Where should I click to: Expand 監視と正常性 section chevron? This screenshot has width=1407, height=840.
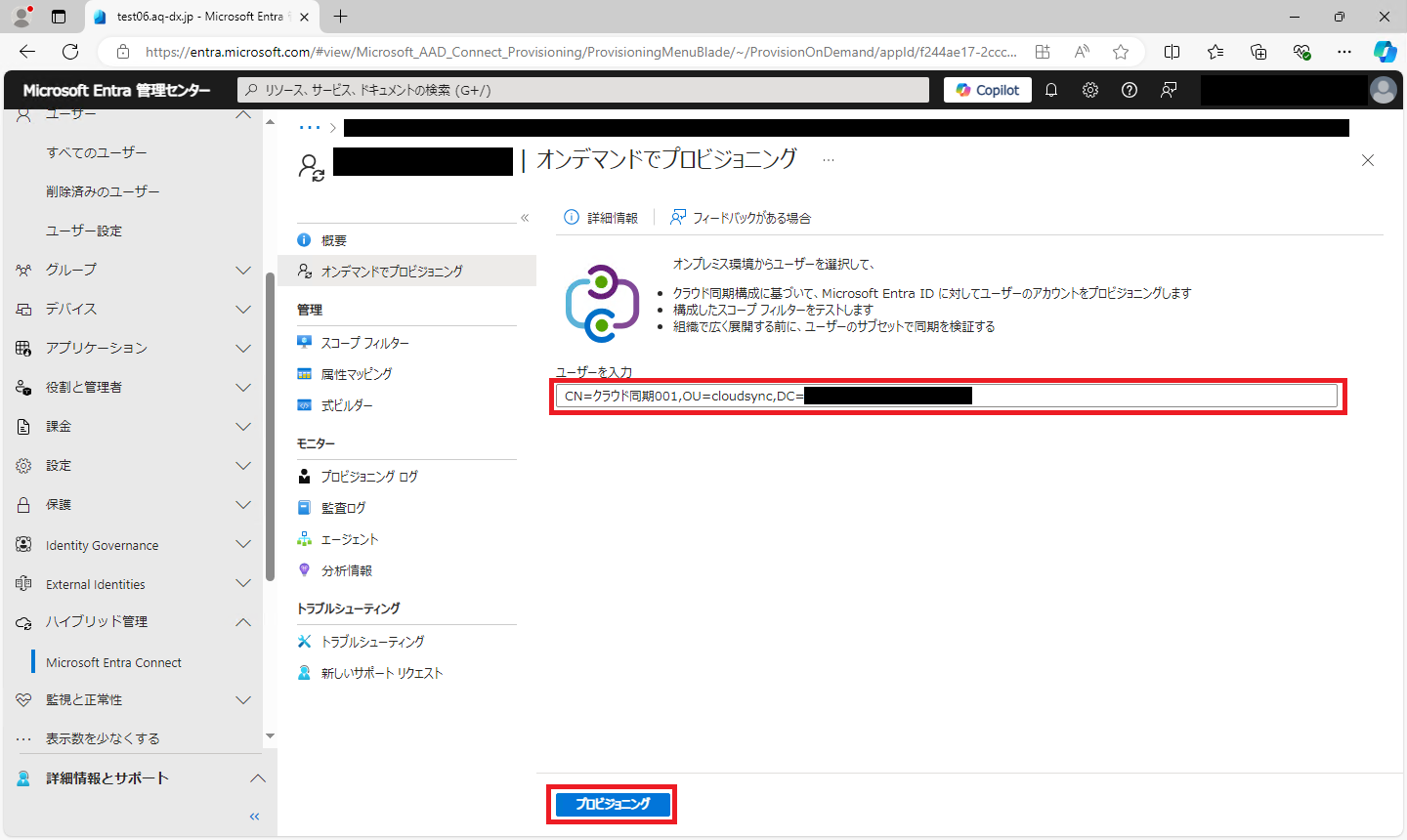(243, 700)
